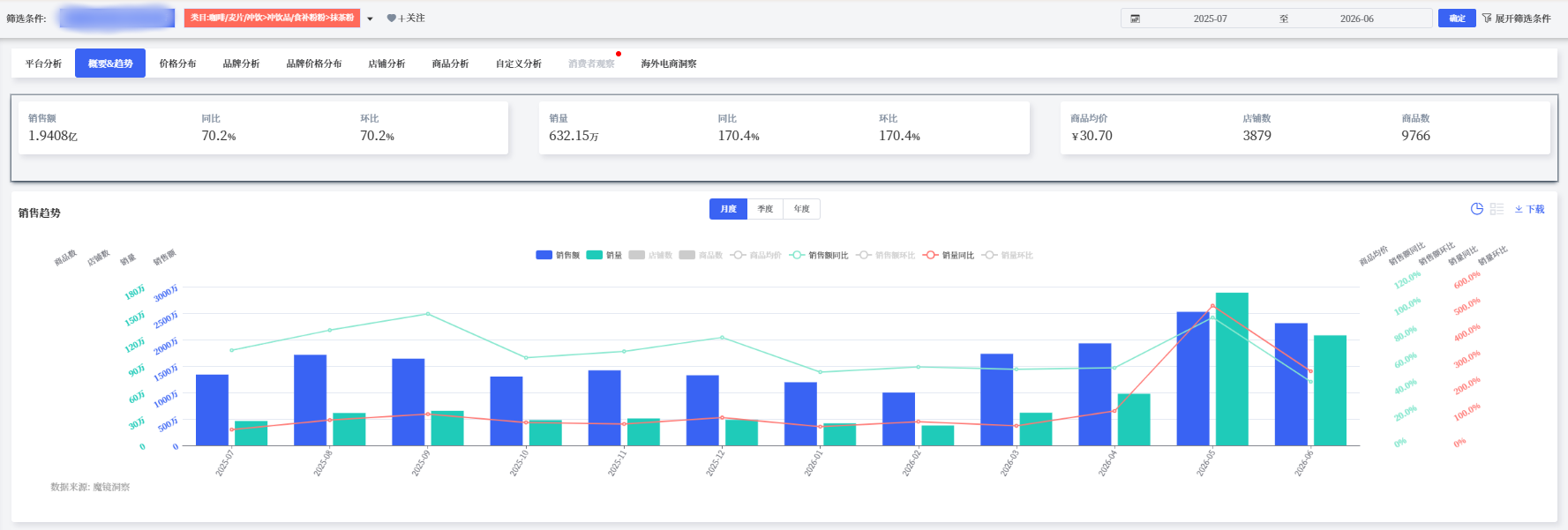Viewport: 1568px width, 530px height.
Task: Switch to the 品牌分析 tab
Action: pos(241,63)
